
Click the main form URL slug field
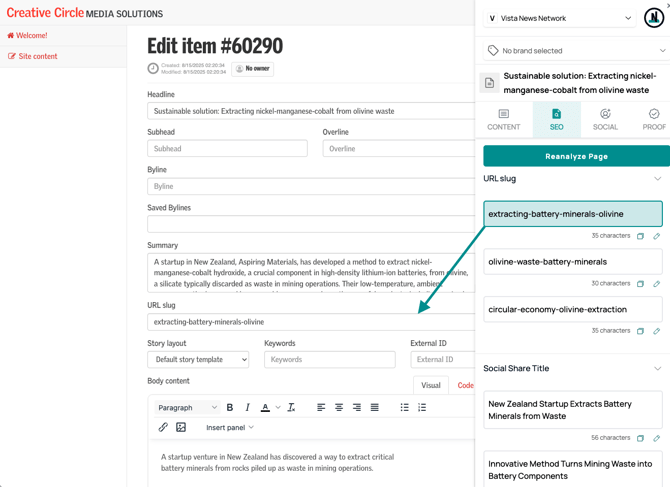pos(311,322)
